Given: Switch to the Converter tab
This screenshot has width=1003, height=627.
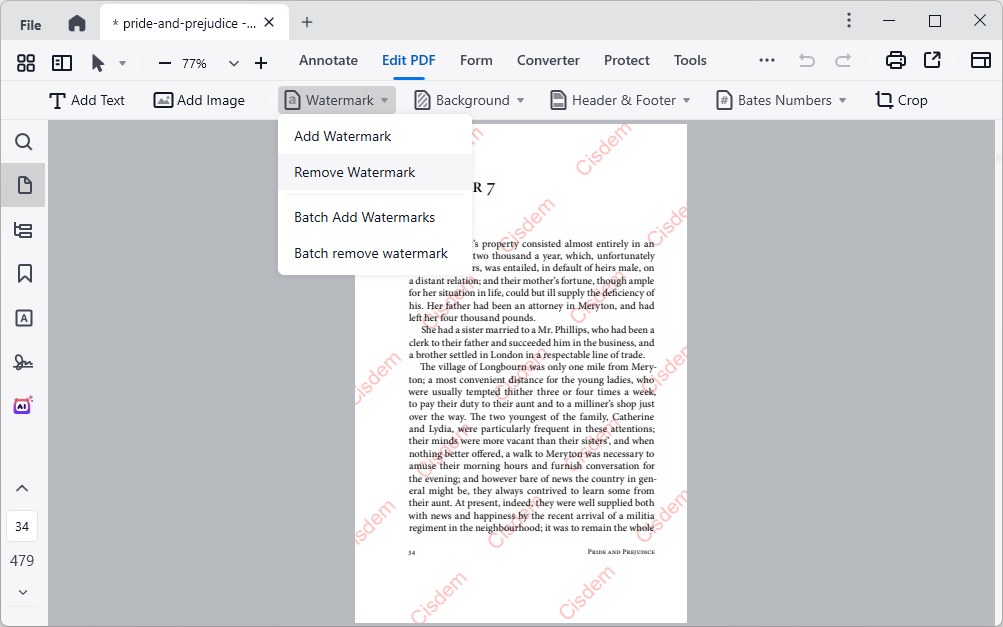Looking at the screenshot, I should click(x=548, y=60).
